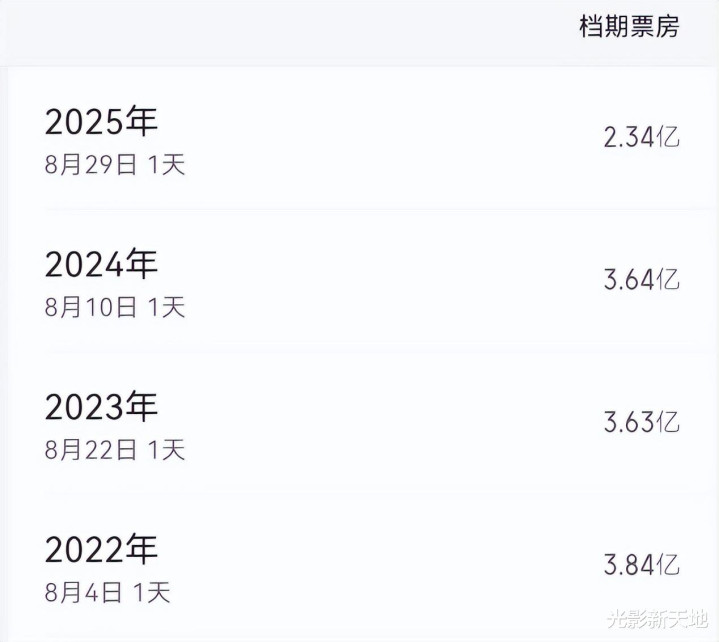Select the 8月4日 date text
Image resolution: width=719 pixels, height=642 pixels.
point(83,592)
